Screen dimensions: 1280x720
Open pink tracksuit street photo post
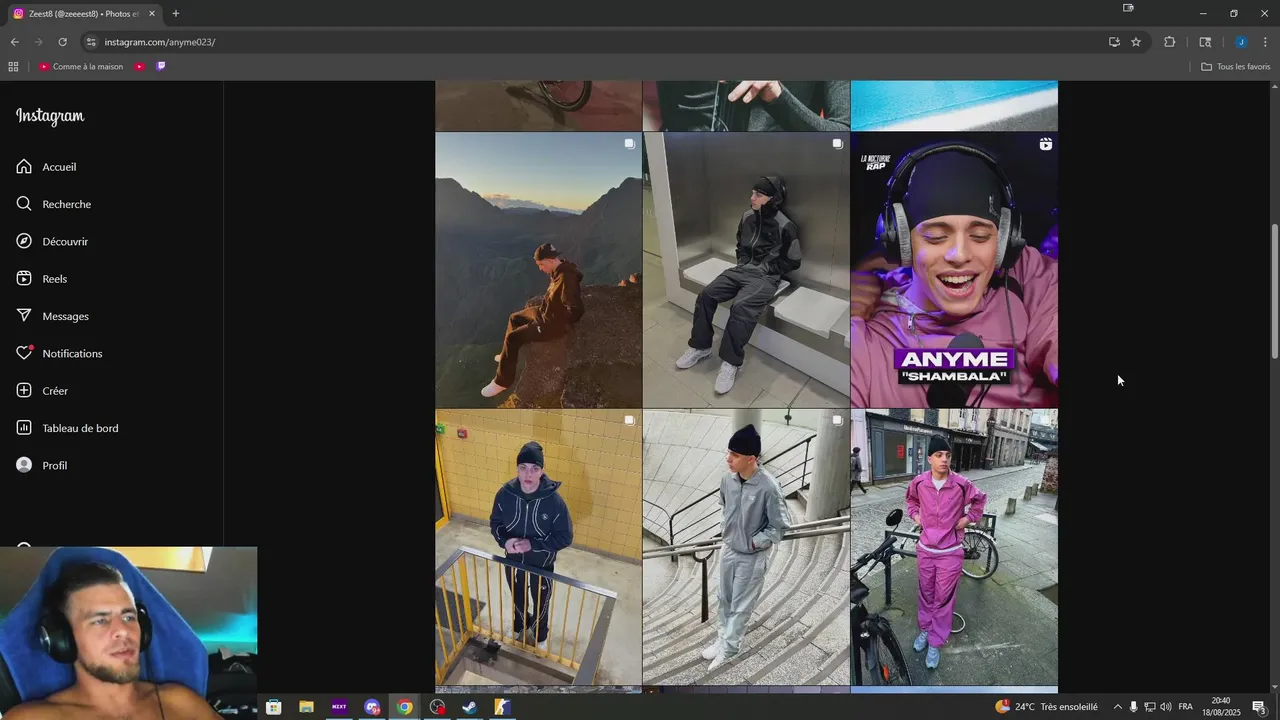click(x=954, y=547)
